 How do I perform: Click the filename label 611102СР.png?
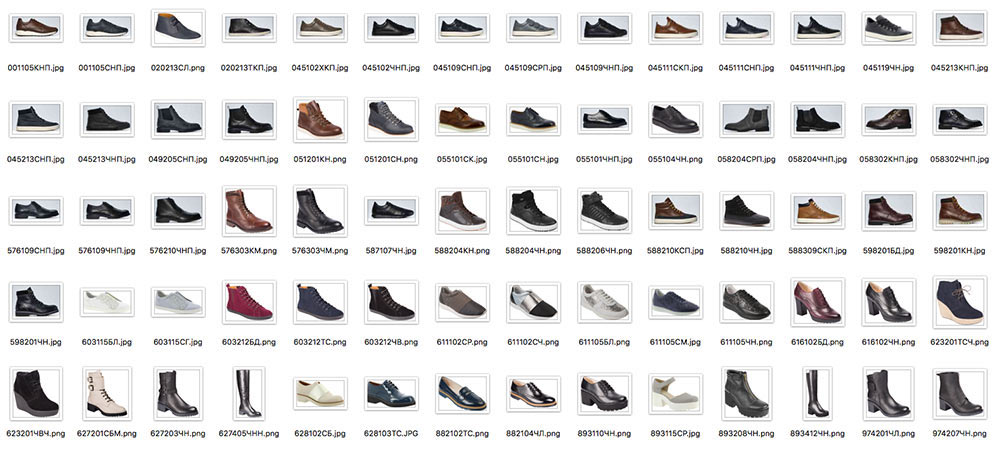(462, 342)
